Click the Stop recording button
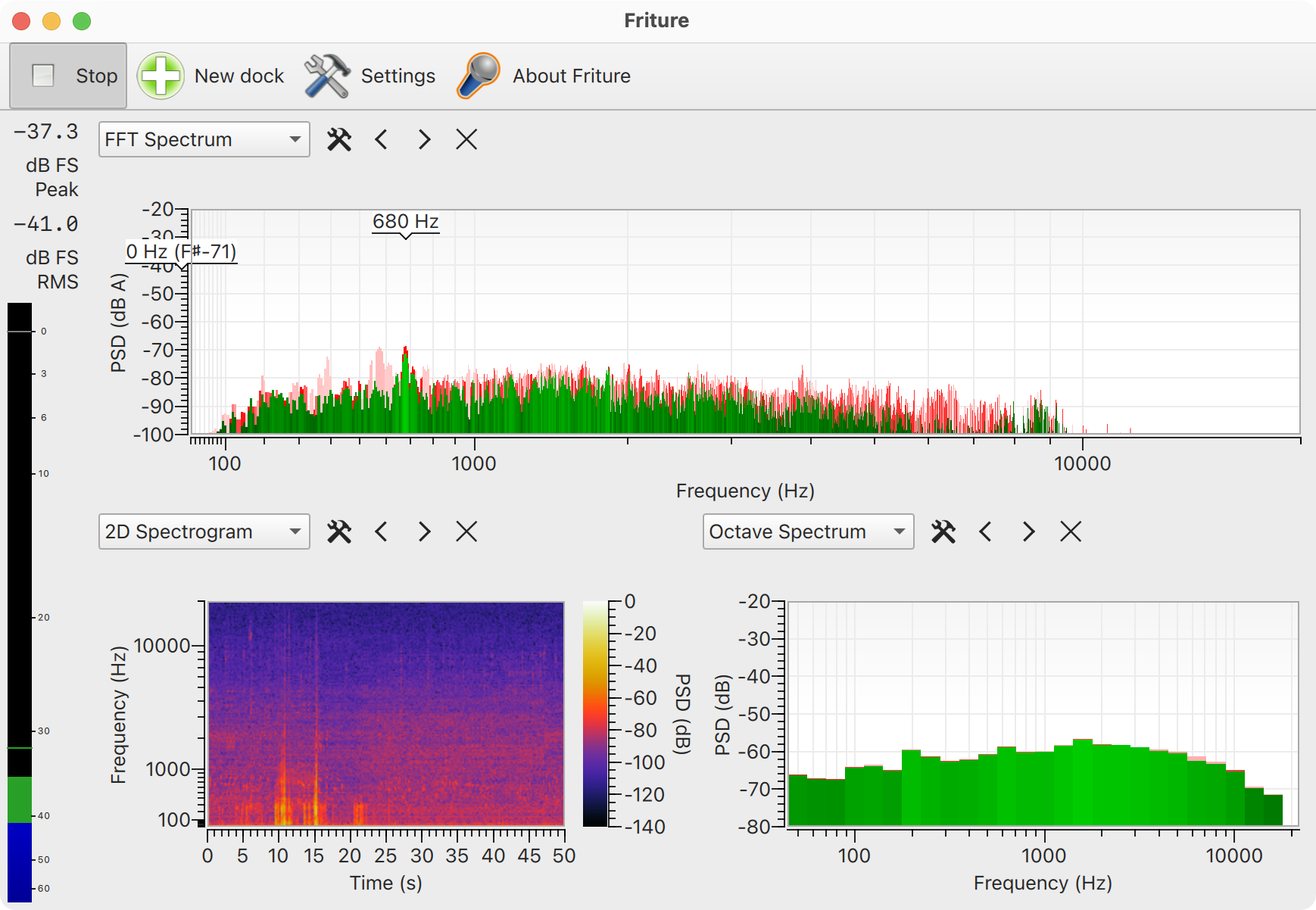 point(68,76)
